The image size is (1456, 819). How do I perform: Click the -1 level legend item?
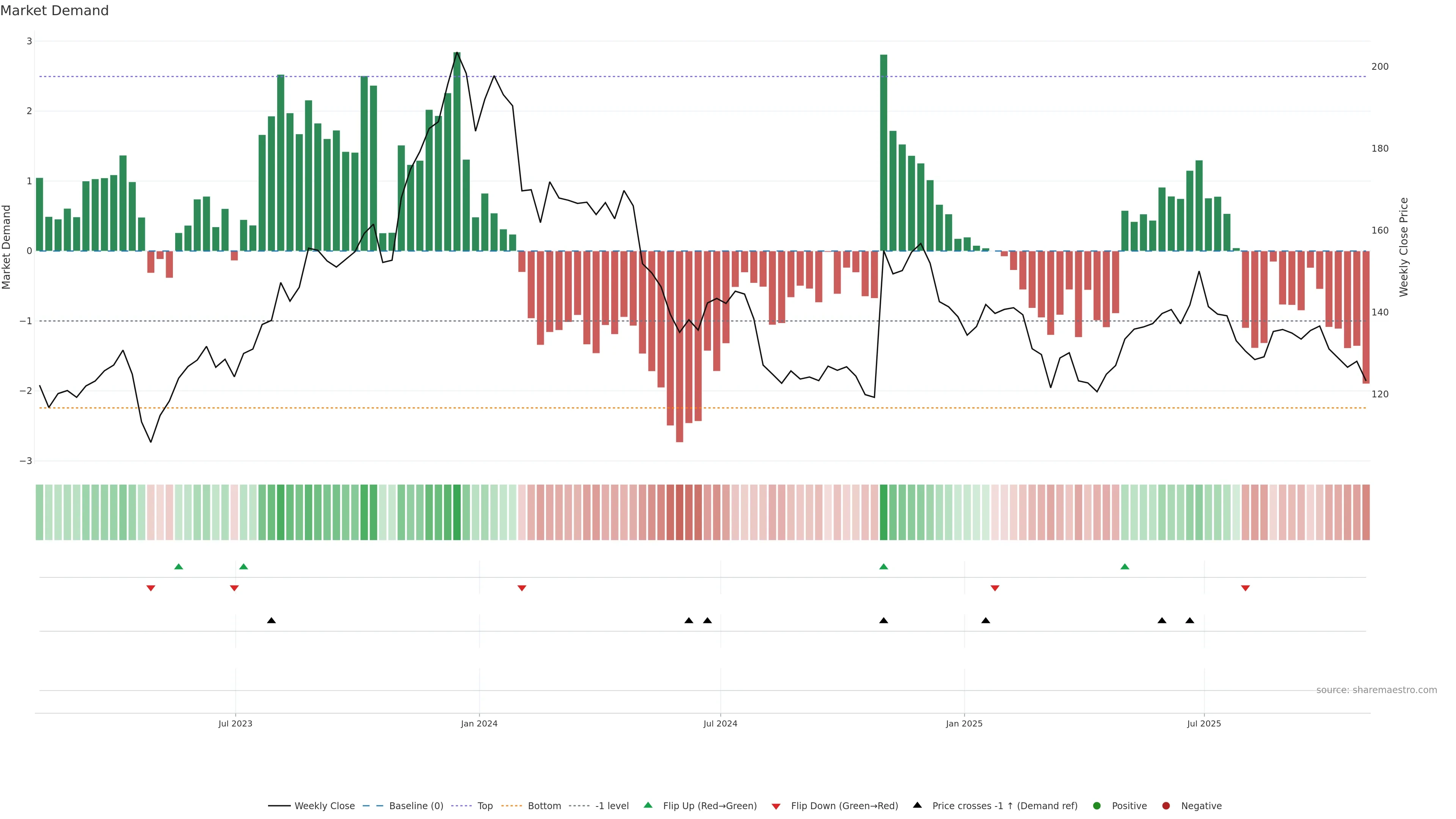612,806
